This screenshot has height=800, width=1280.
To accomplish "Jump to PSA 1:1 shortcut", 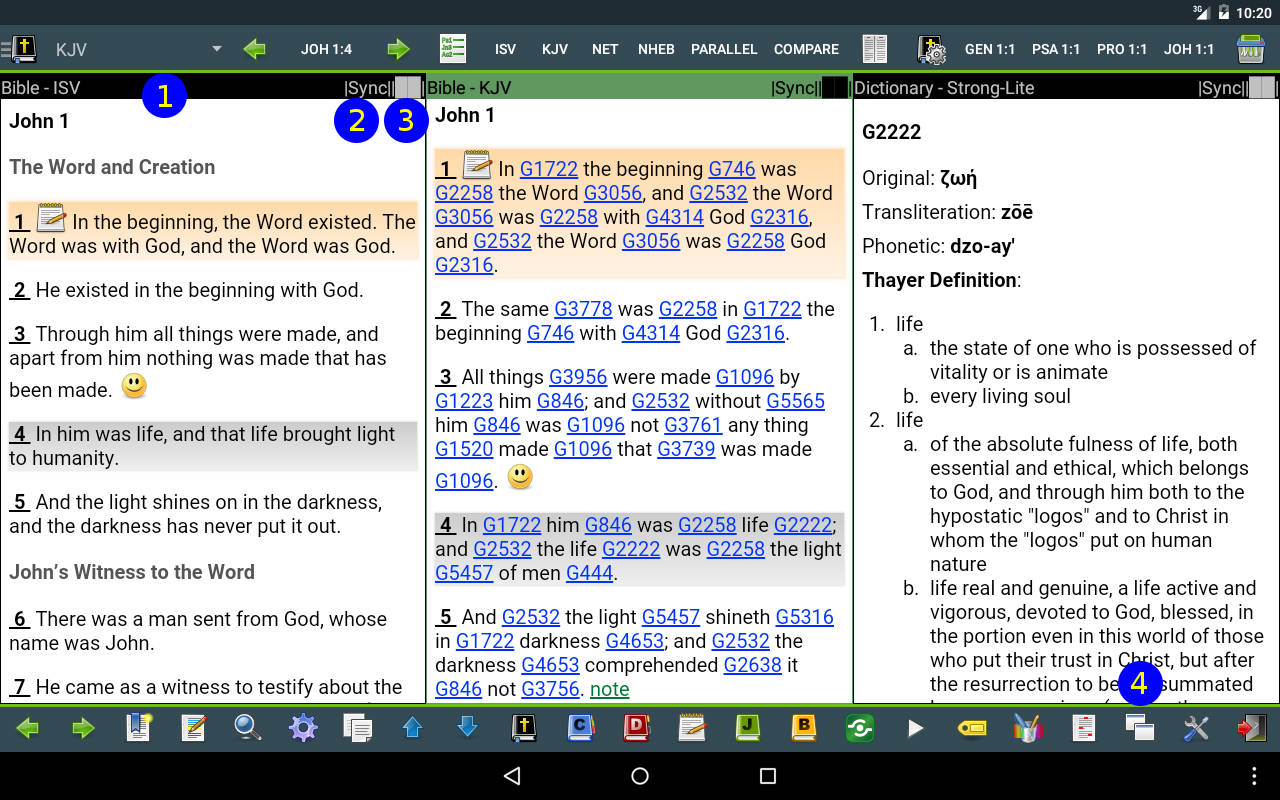I will coord(1056,49).
